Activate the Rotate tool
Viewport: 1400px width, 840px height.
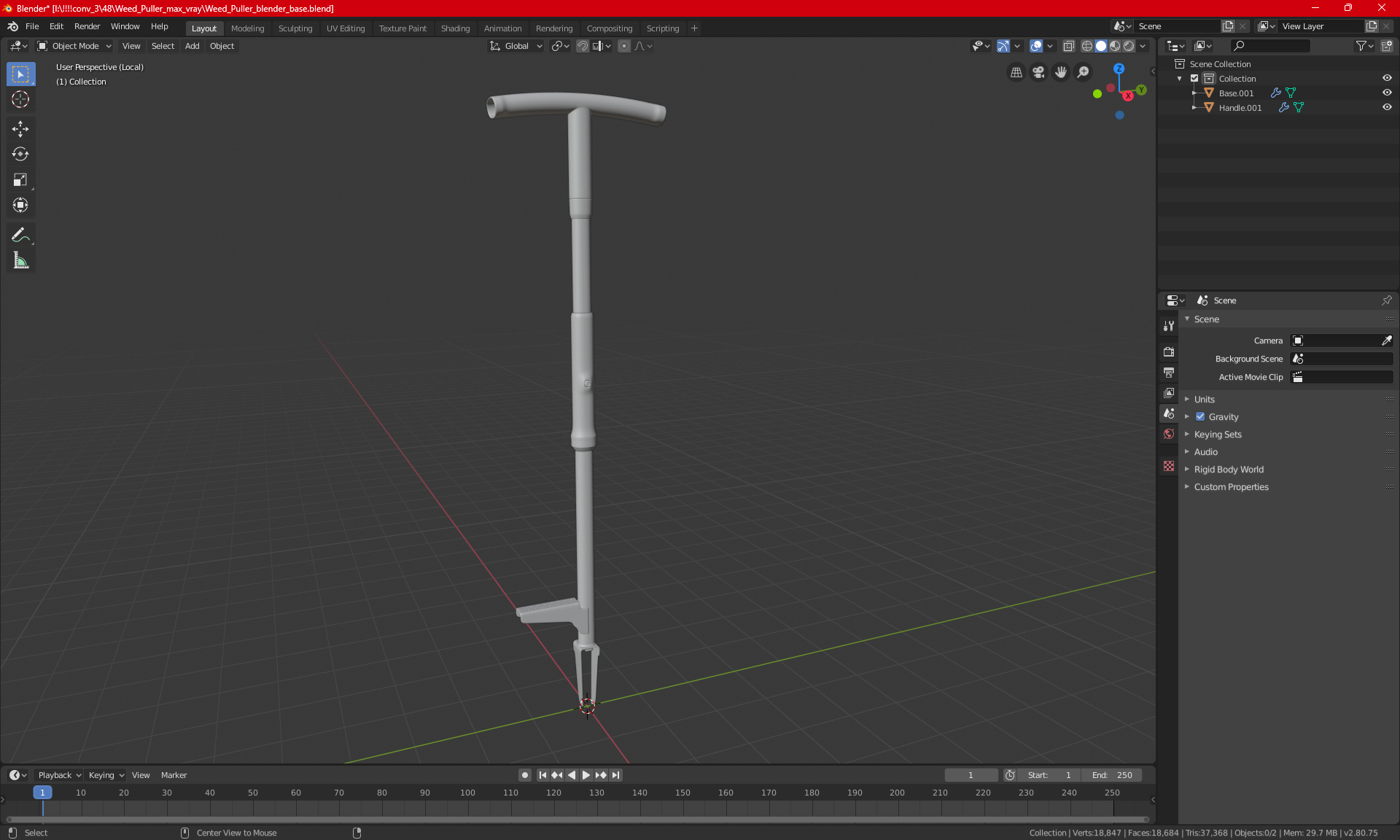20,154
